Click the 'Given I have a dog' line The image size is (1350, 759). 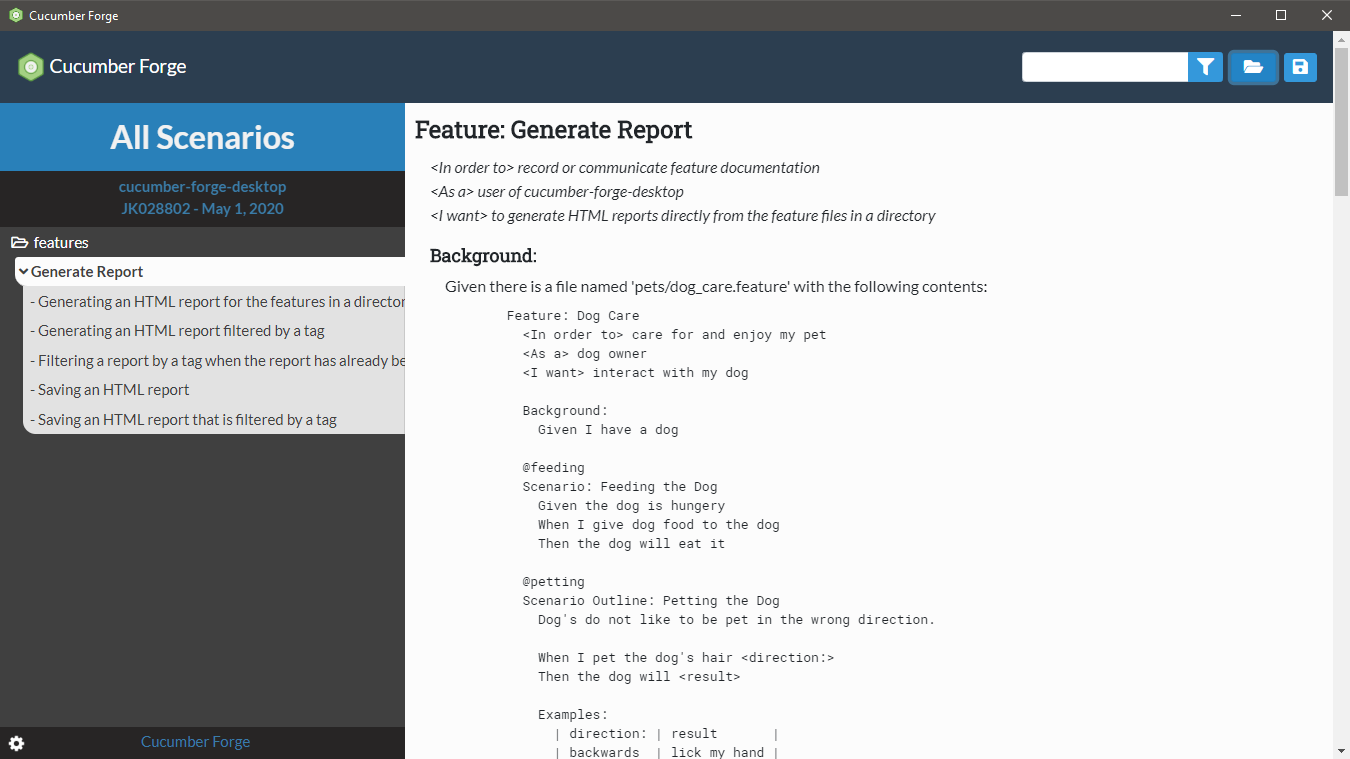(608, 430)
